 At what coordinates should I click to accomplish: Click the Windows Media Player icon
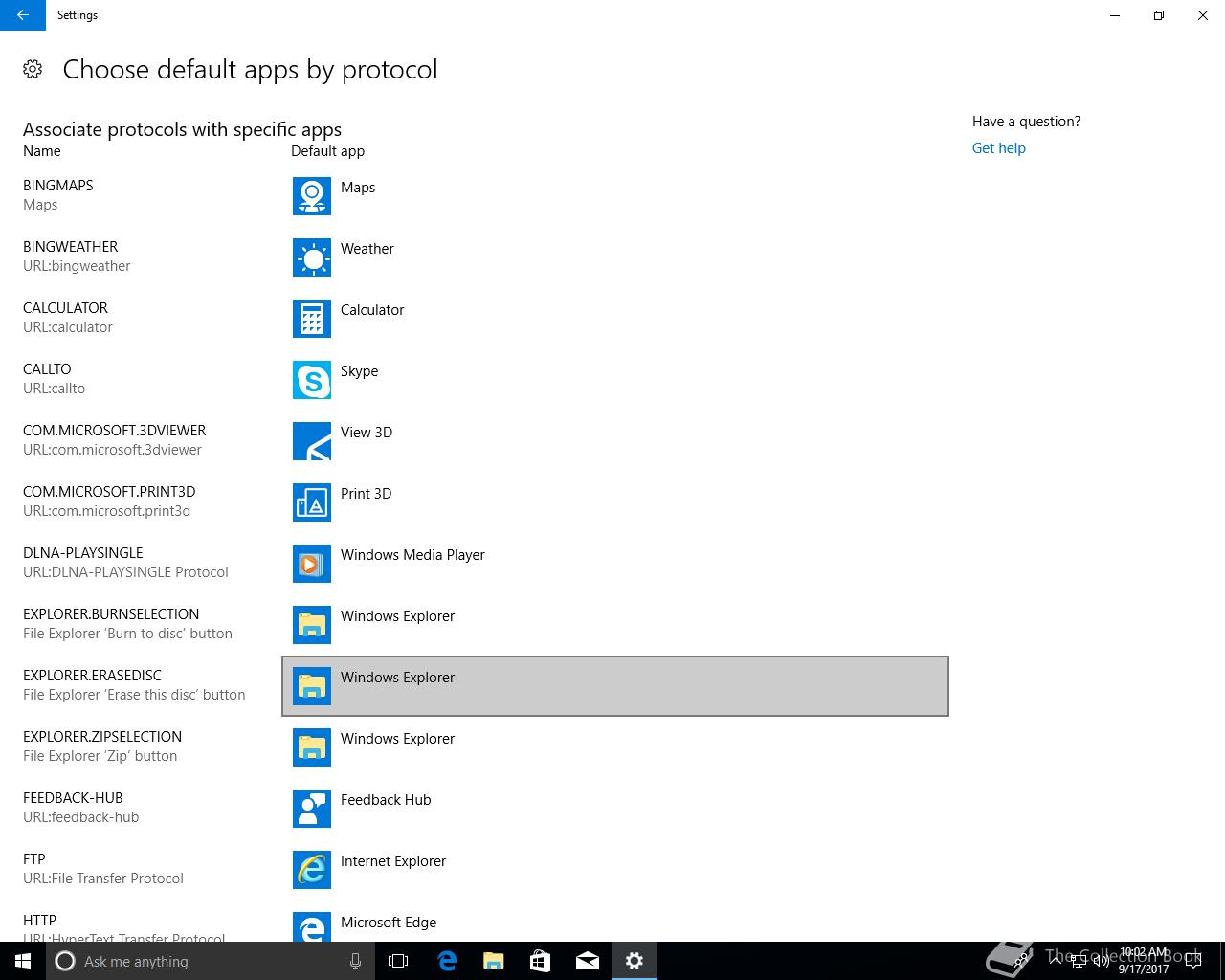tap(312, 564)
